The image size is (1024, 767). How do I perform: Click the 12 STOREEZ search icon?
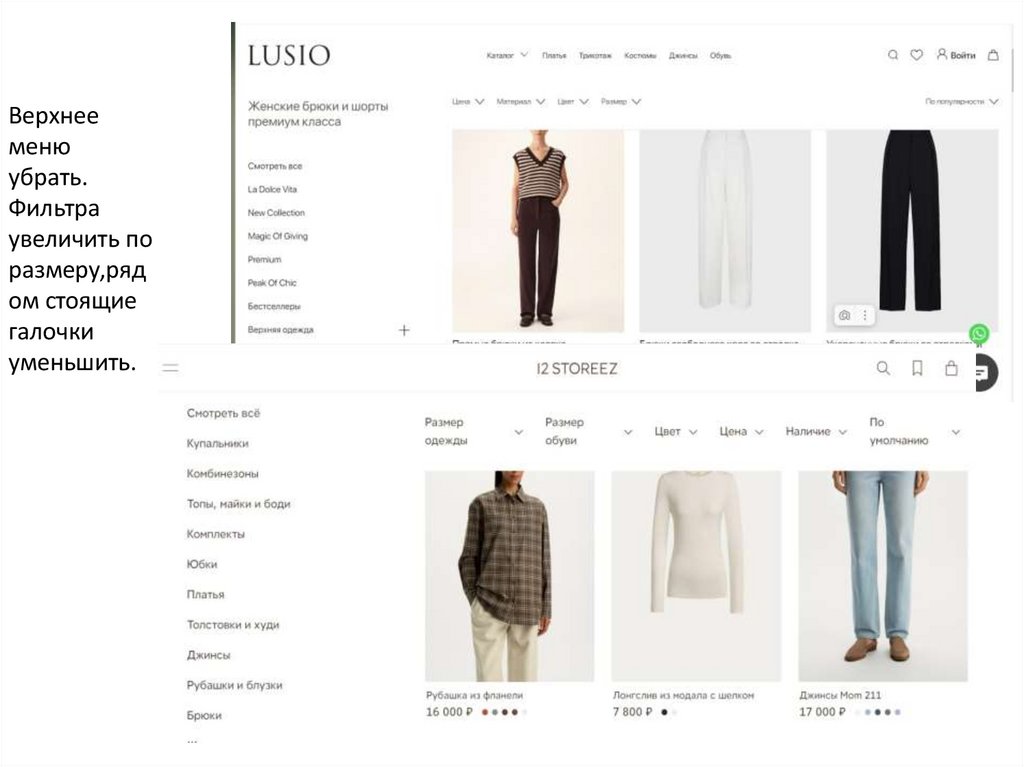pyautogui.click(x=883, y=368)
